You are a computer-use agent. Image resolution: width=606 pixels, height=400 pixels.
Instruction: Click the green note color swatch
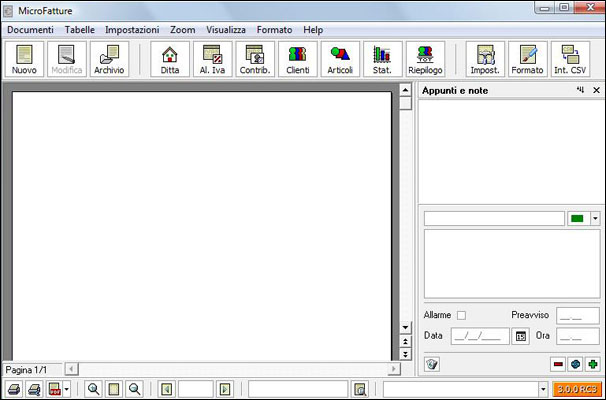point(578,218)
